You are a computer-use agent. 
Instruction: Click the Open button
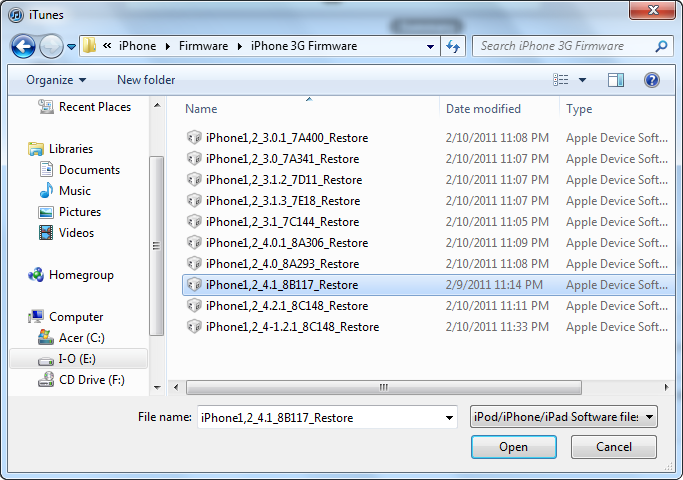point(514,447)
